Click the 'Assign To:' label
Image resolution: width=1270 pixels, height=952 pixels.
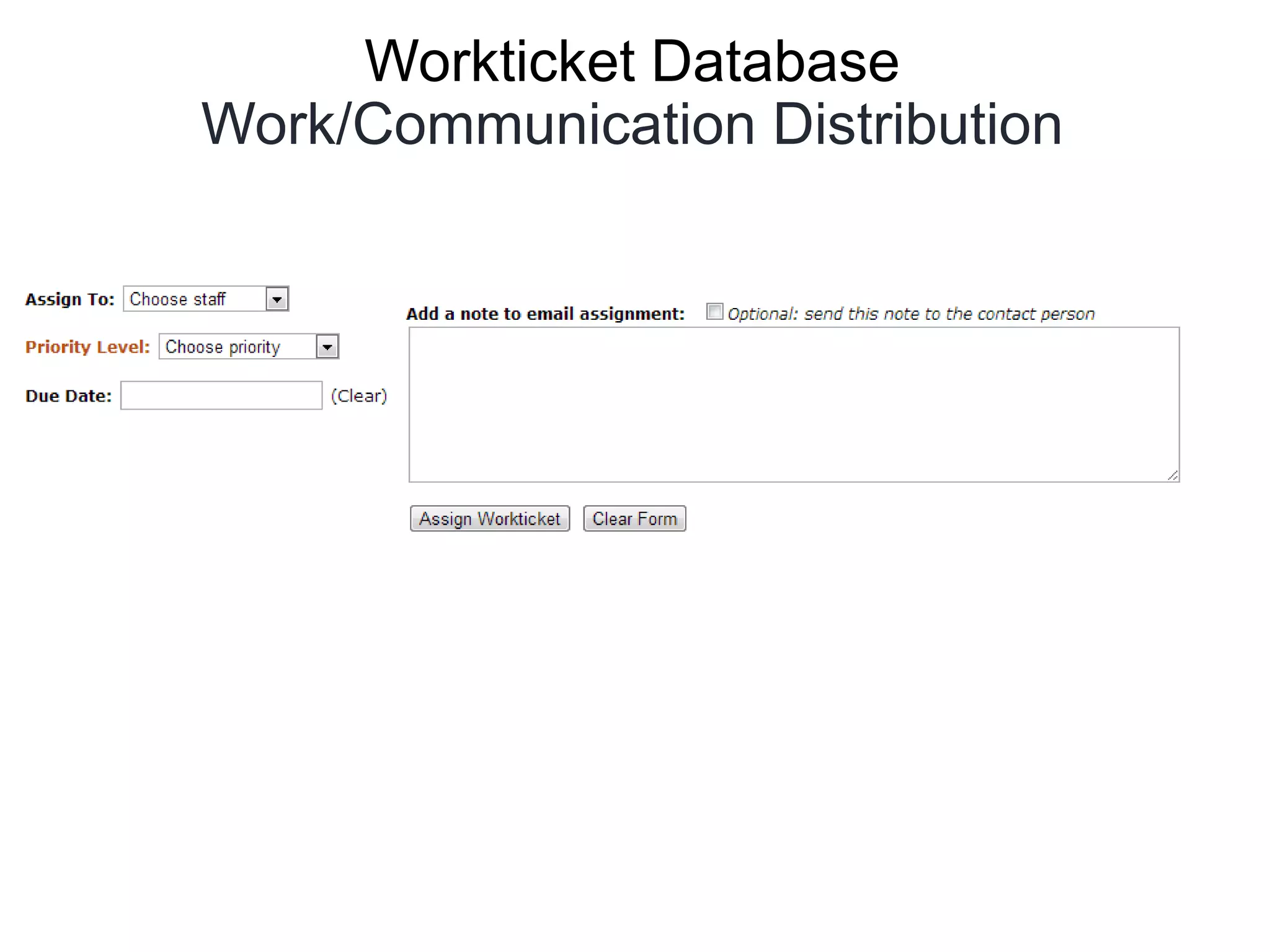[70, 299]
